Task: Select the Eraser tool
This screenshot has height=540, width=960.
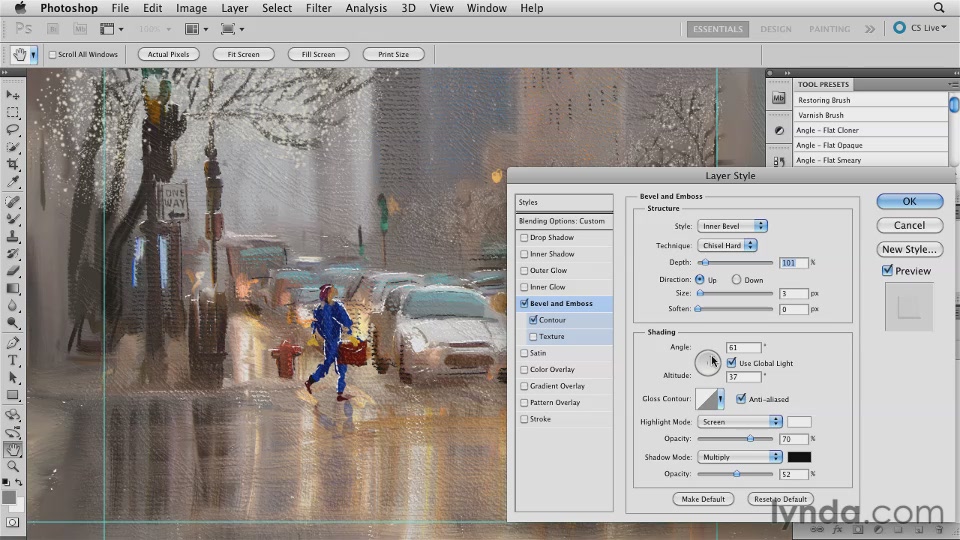Action: click(x=12, y=271)
